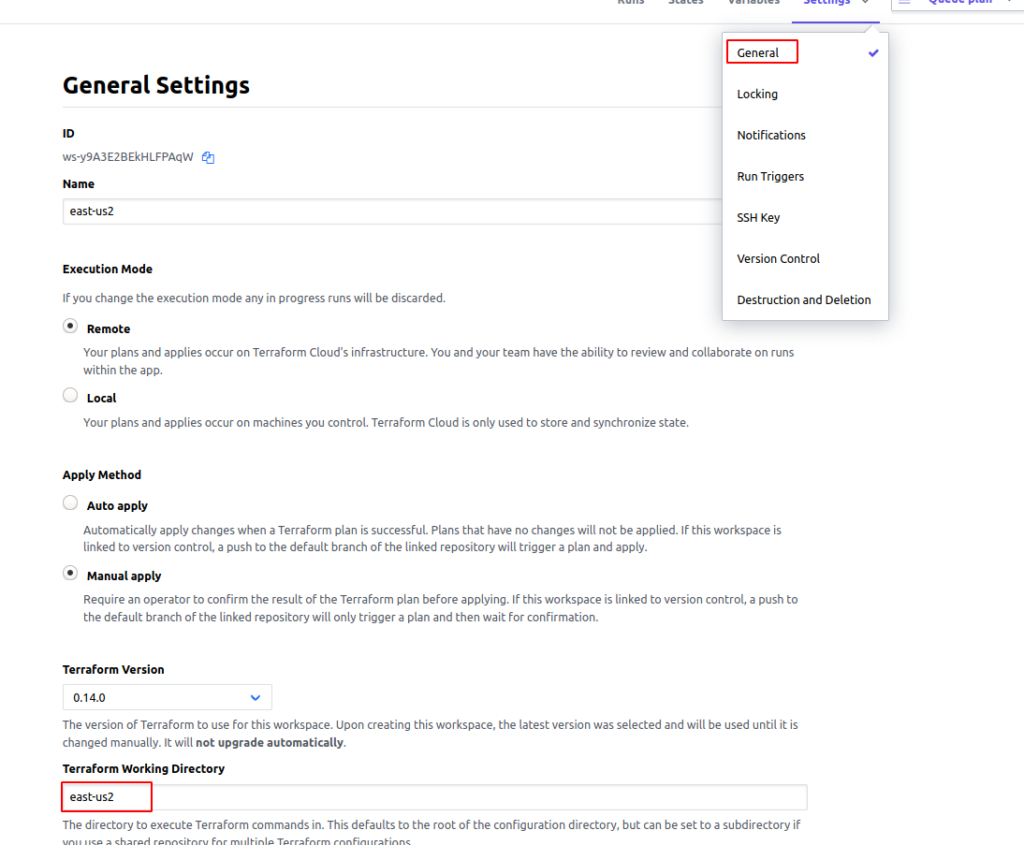Click the Terraform Version label
The image size is (1024, 845).
point(113,669)
